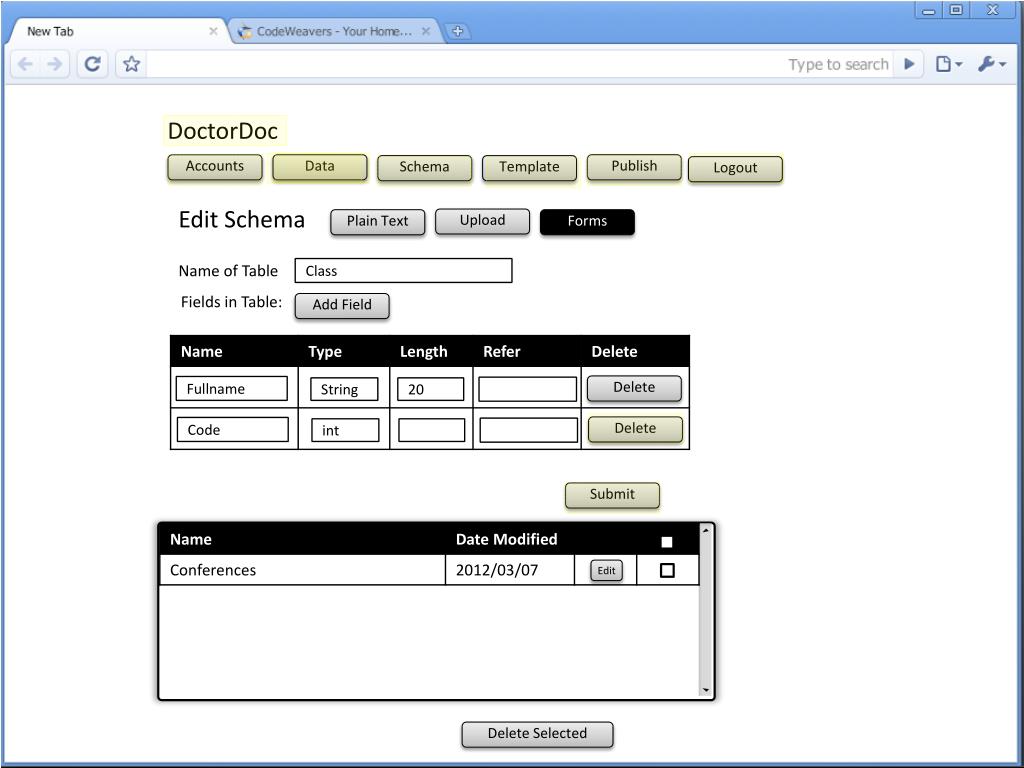1024x768 pixels.
Task: Click Refer field in Code row
Action: pyautogui.click(x=528, y=430)
